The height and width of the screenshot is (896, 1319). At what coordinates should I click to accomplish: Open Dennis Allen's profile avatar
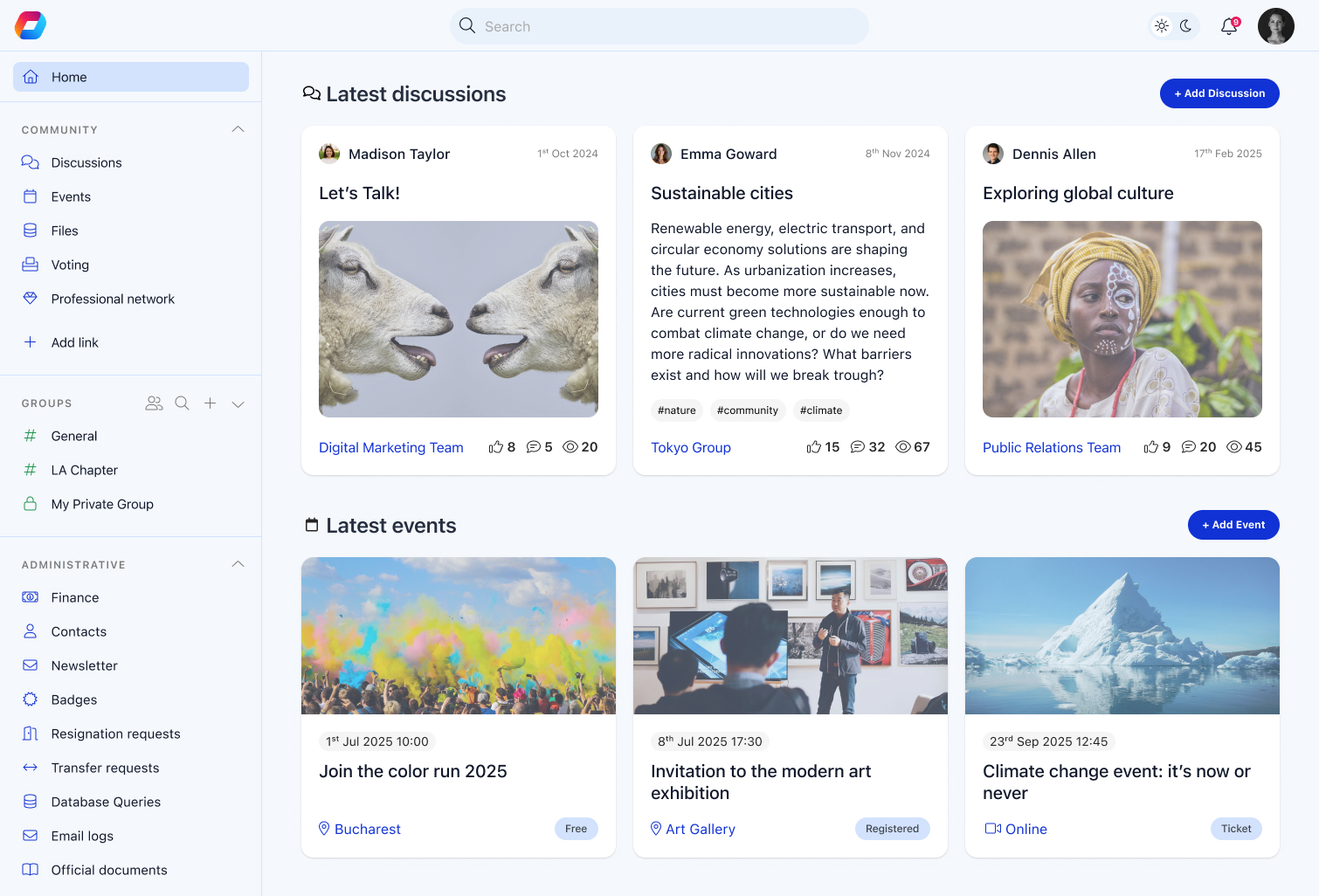click(x=993, y=154)
